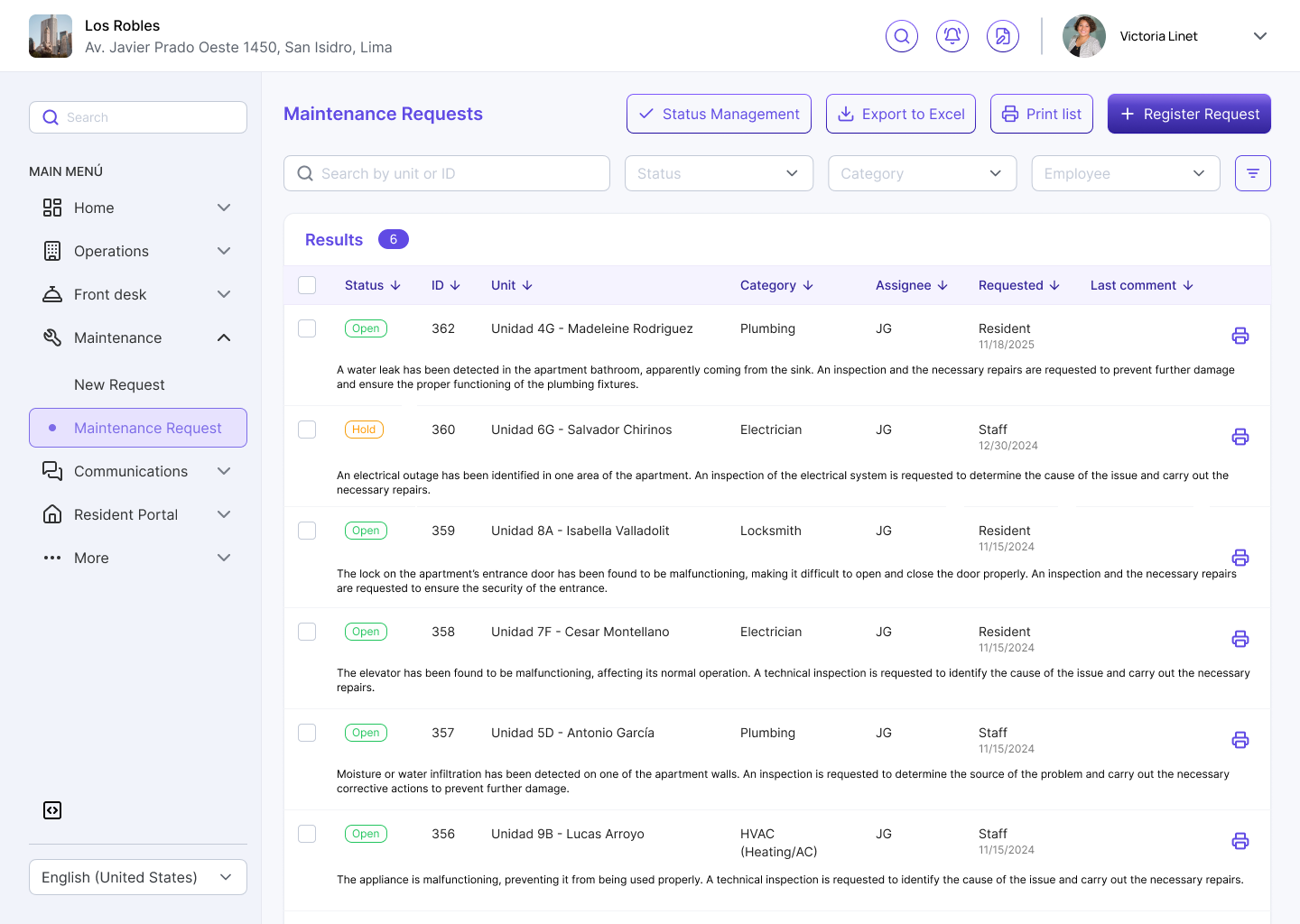This screenshot has width=1300, height=924.
Task: Expand the Communications menu item
Action: coord(138,471)
